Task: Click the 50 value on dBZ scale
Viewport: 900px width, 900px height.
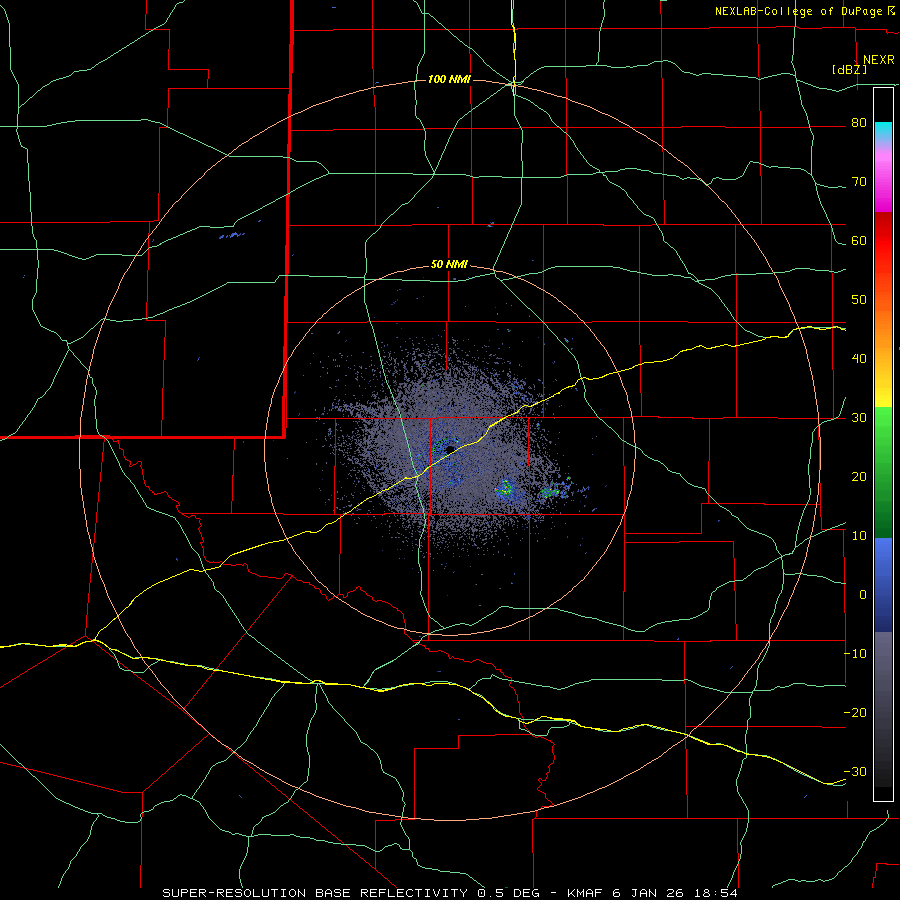Action: coord(859,300)
